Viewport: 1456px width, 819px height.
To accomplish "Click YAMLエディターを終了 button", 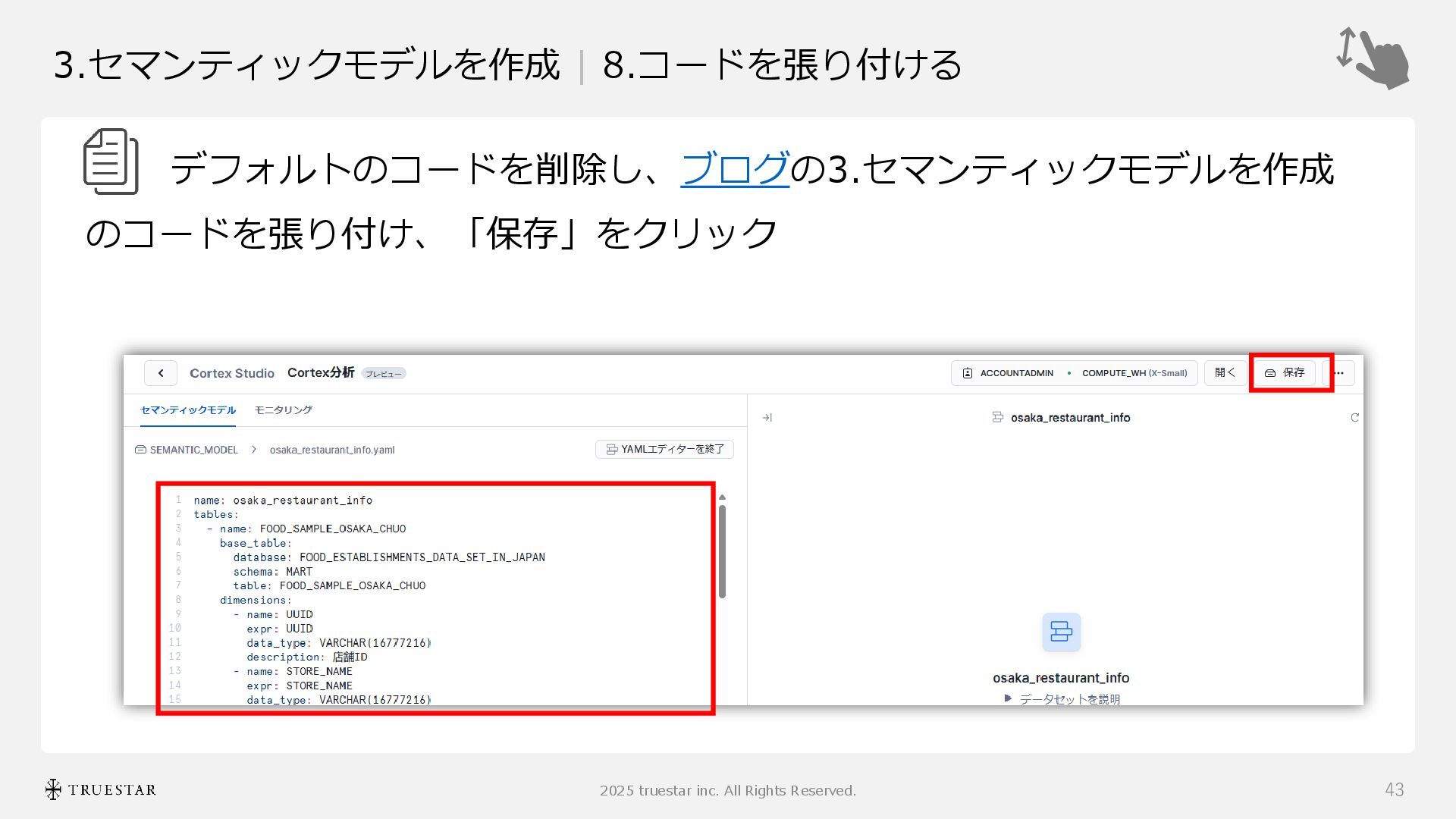I will 664,449.
